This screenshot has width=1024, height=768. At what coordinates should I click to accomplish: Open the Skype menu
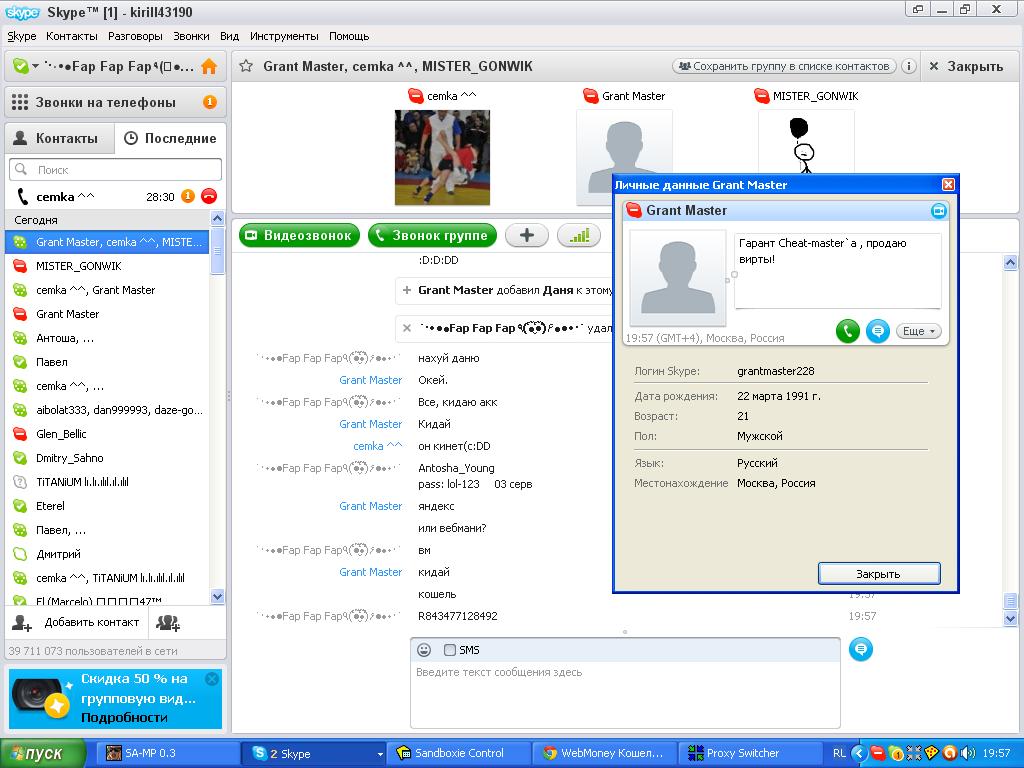22,36
